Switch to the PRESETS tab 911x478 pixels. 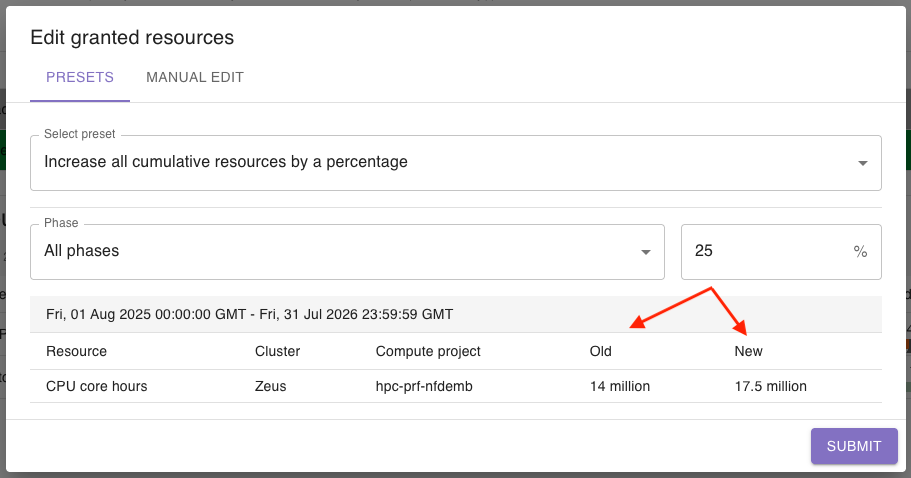click(80, 78)
